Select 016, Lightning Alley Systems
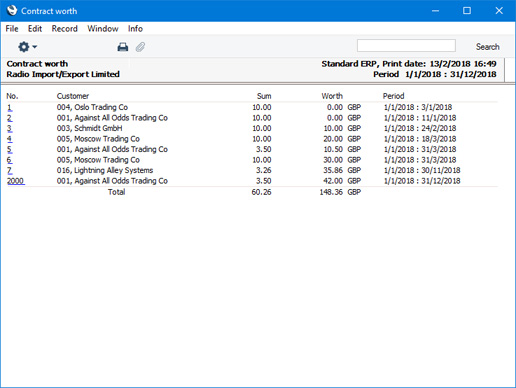The width and height of the screenshot is (516, 388). pos(105,170)
